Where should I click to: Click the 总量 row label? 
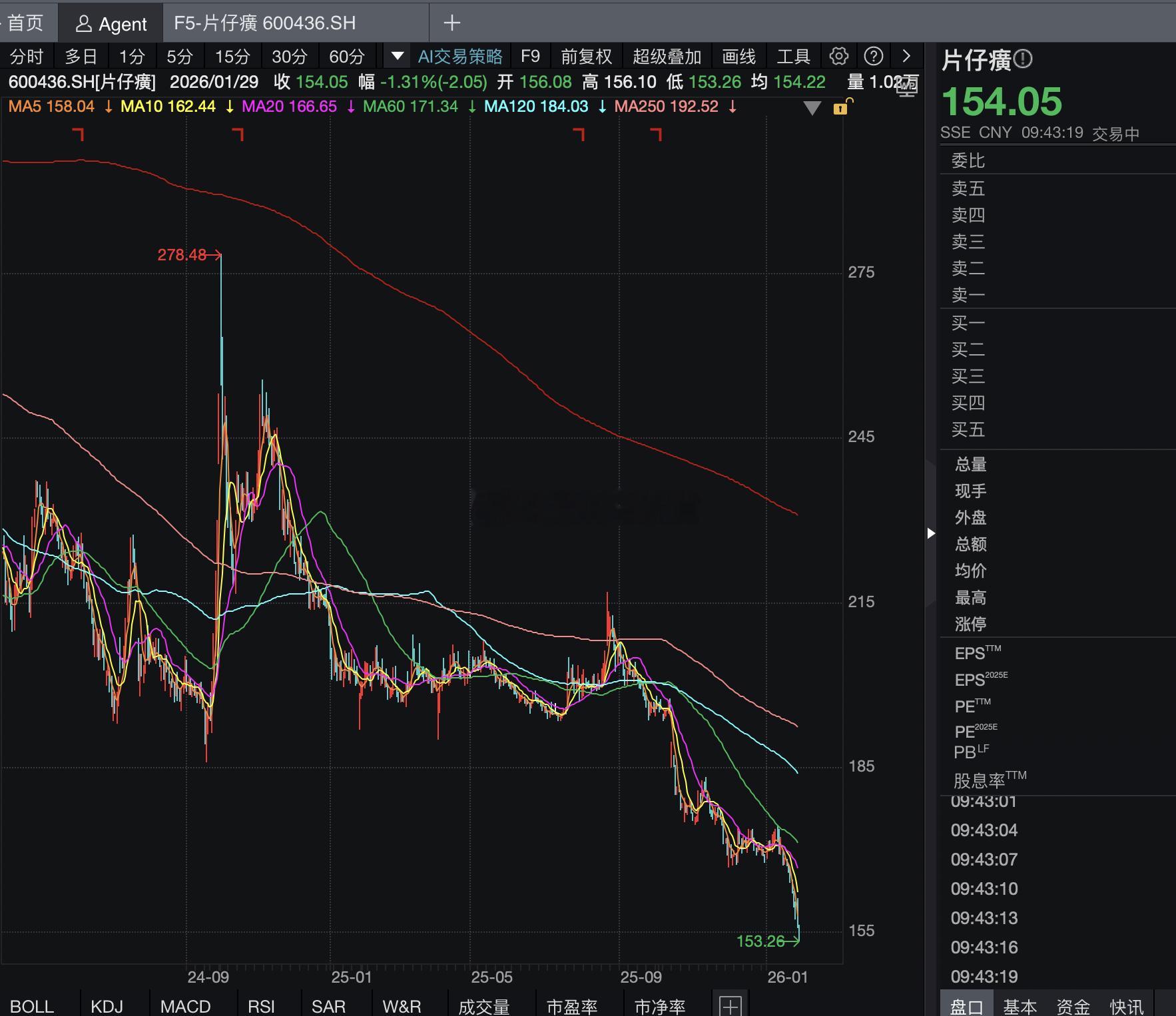pyautogui.click(x=971, y=465)
